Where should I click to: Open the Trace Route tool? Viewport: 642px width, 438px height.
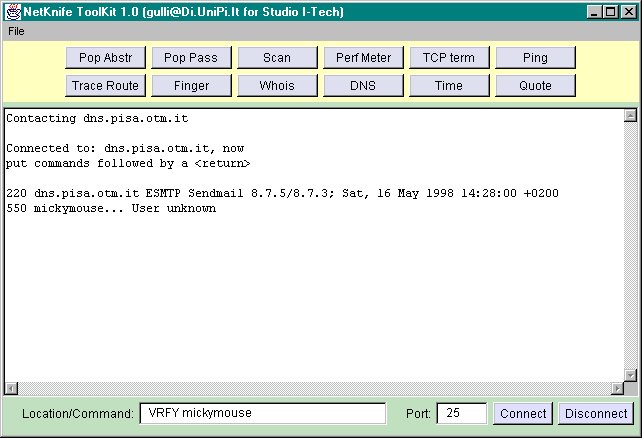click(105, 86)
